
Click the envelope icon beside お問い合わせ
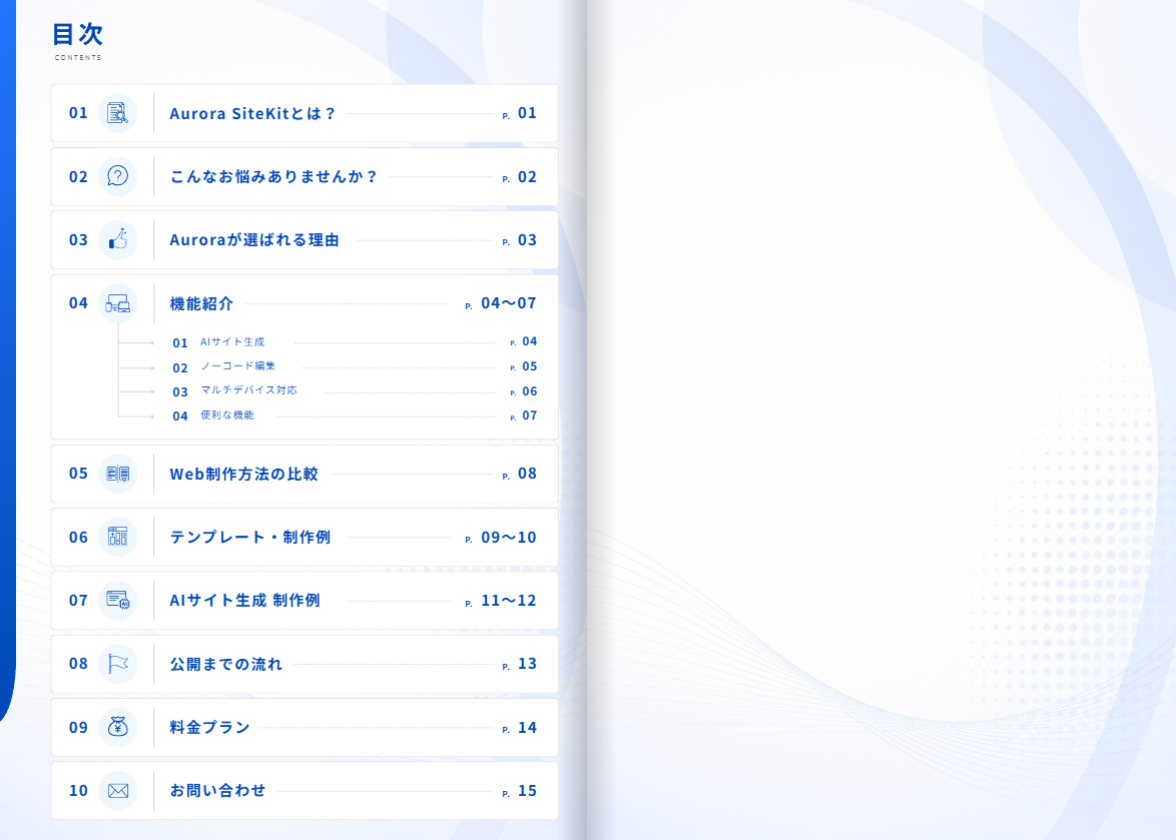click(118, 790)
